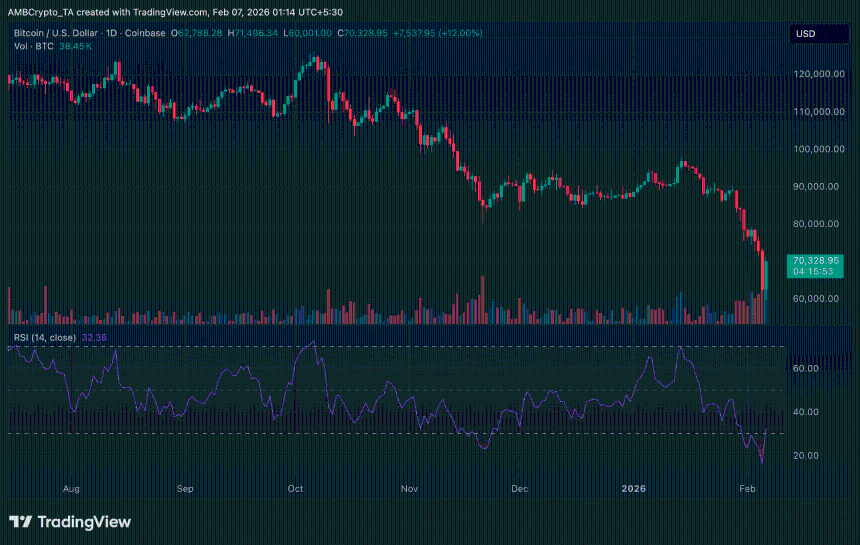
Task: Select the 1D interval label in the legend
Action: pyautogui.click(x=115, y=33)
